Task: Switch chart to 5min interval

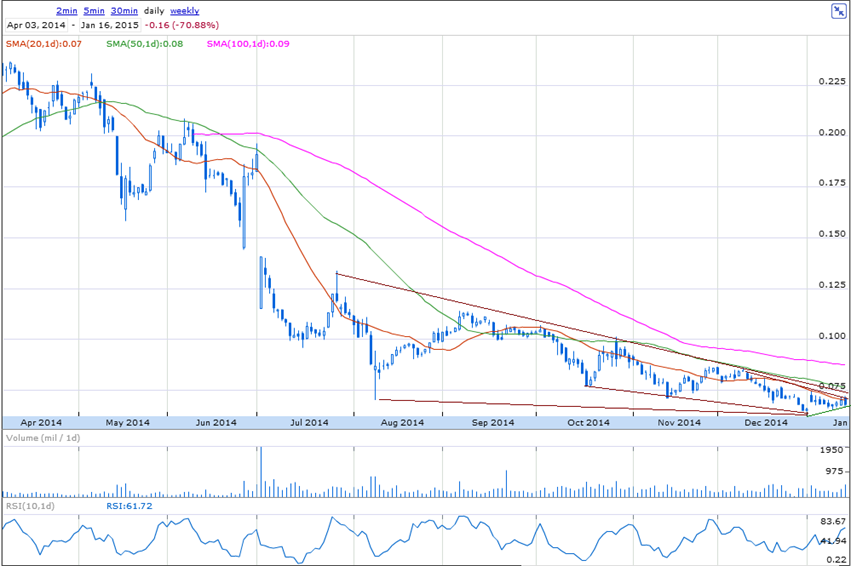Action: click(x=93, y=9)
